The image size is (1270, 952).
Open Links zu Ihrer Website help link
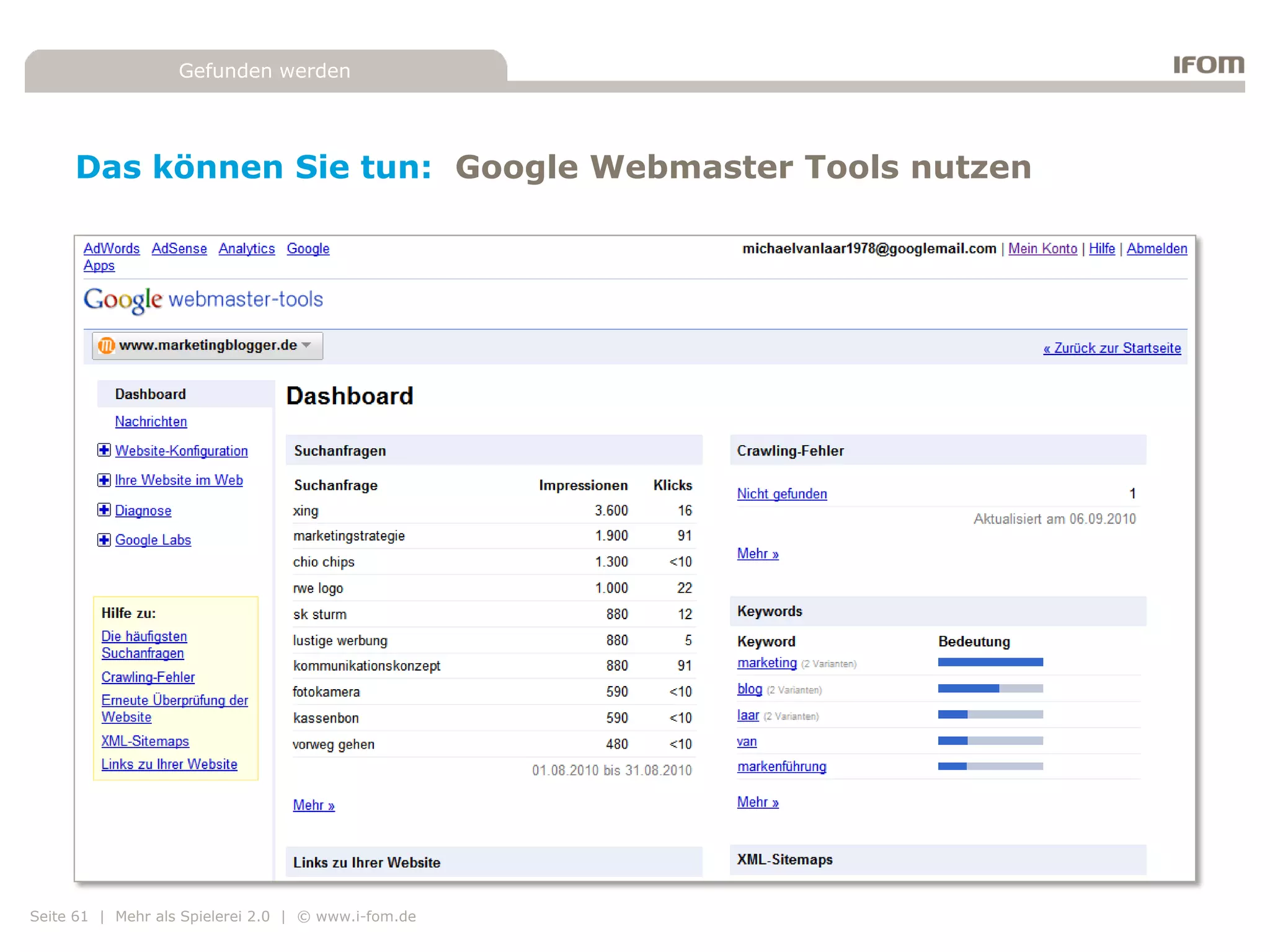tap(169, 764)
